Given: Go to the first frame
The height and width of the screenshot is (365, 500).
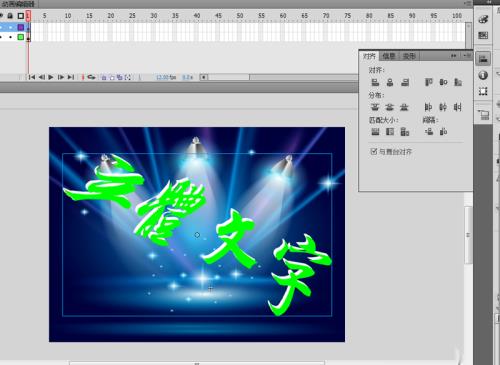Looking at the screenshot, I should pyautogui.click(x=32, y=77).
